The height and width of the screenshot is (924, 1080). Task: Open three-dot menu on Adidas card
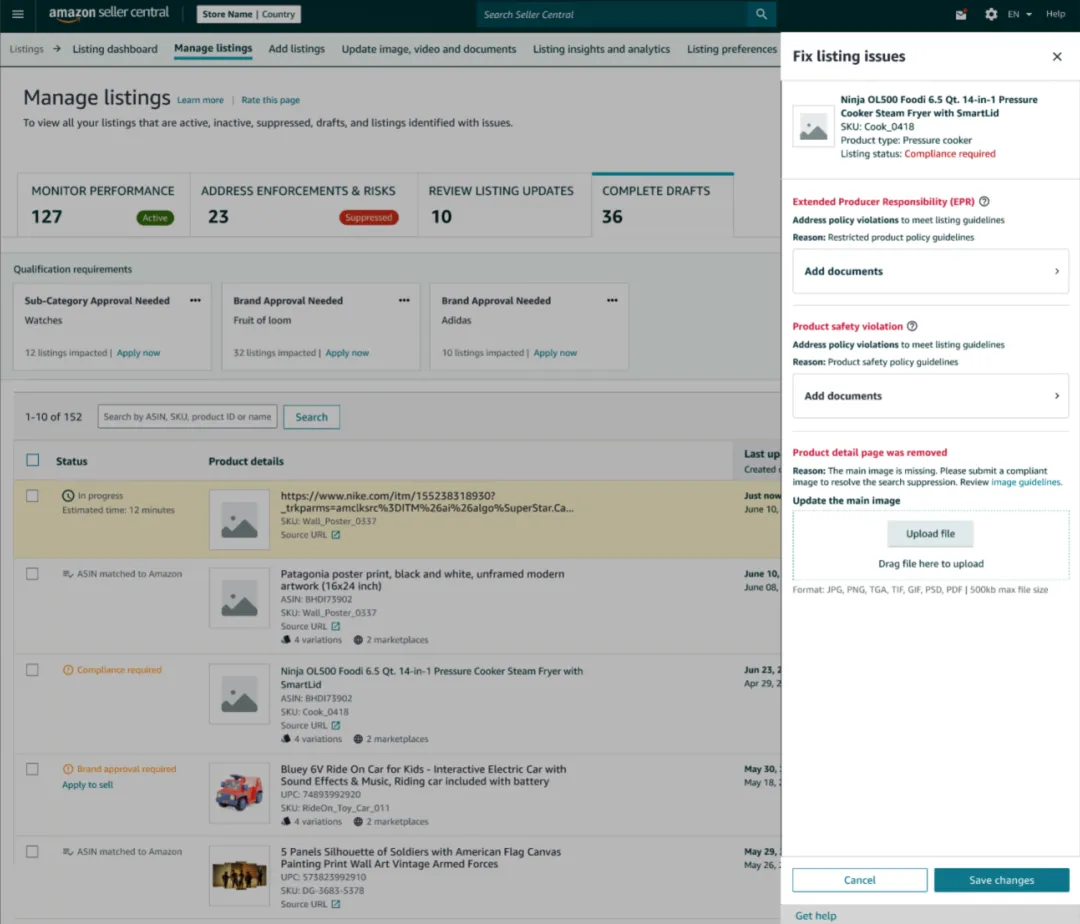point(612,300)
